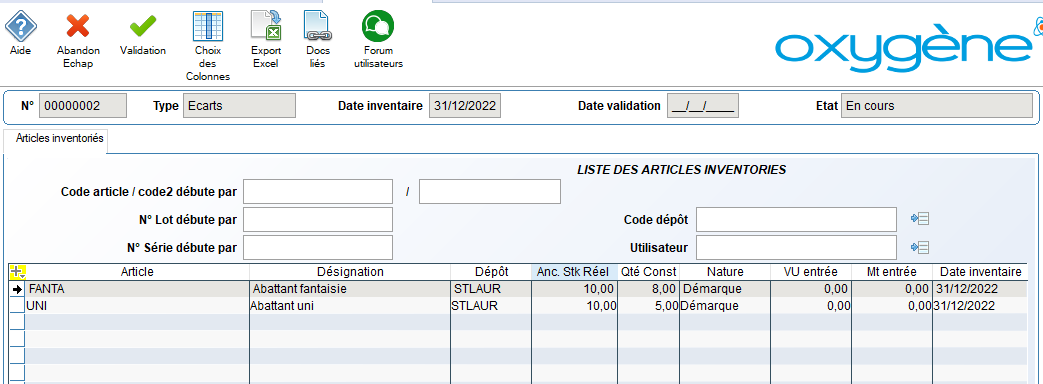This screenshot has width=1043, height=384.
Task: Click 31/12/2022 date in UNI row
Action: point(980,306)
